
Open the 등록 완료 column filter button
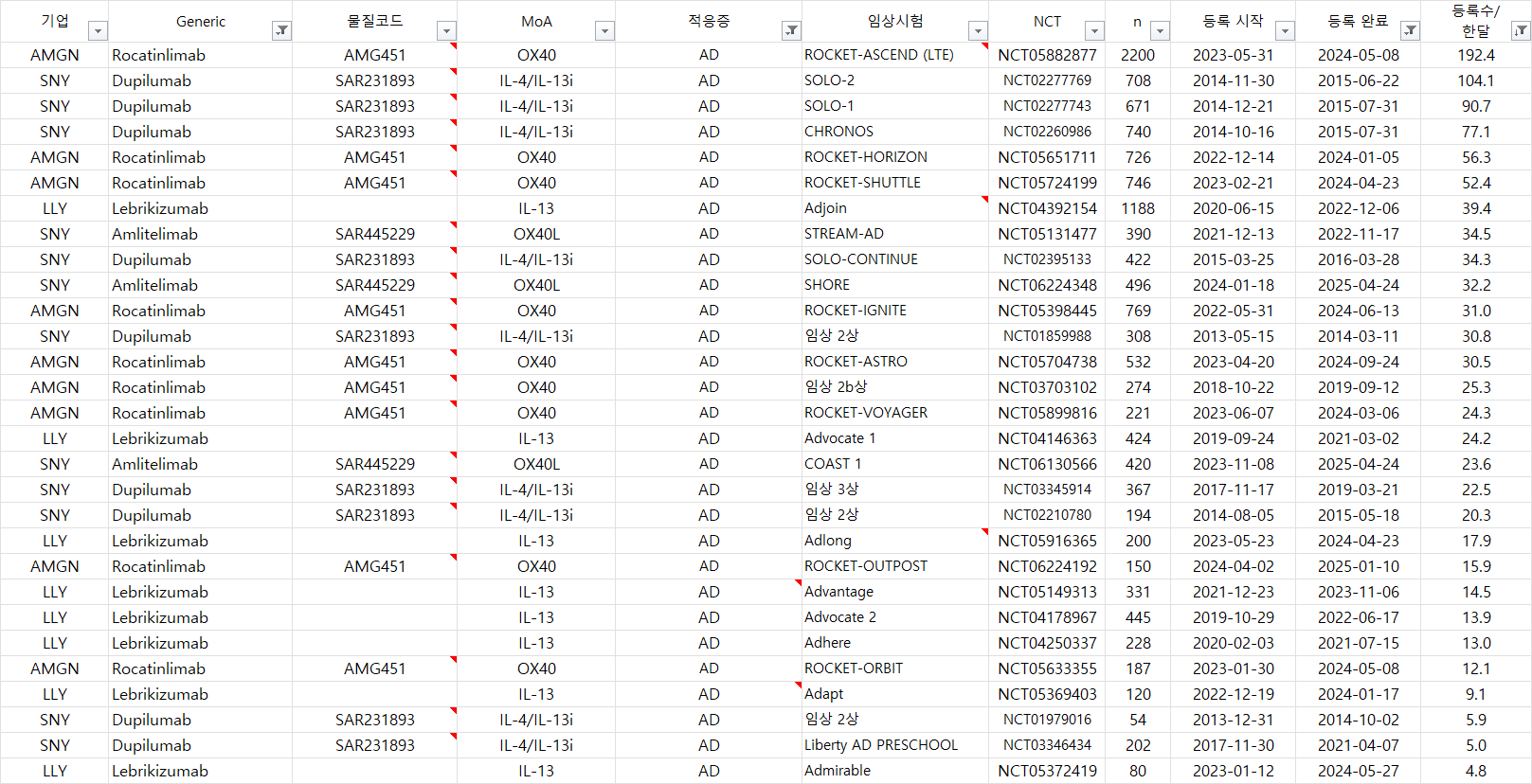[1410, 31]
